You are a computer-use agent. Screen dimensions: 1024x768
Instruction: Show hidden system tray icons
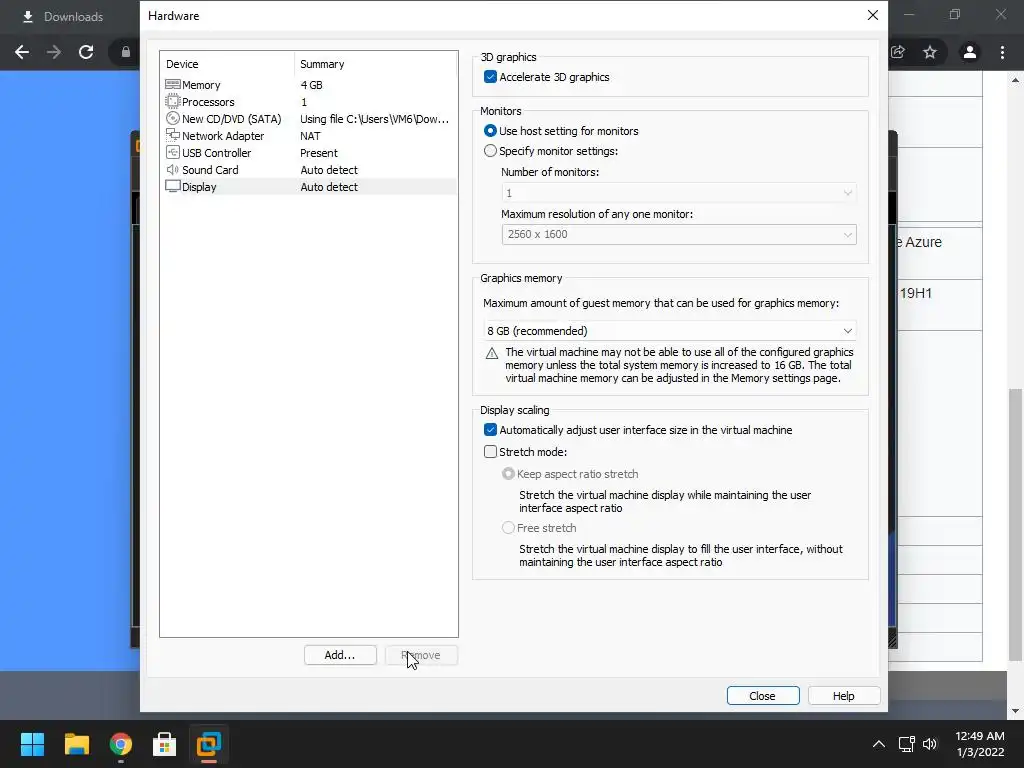click(879, 744)
